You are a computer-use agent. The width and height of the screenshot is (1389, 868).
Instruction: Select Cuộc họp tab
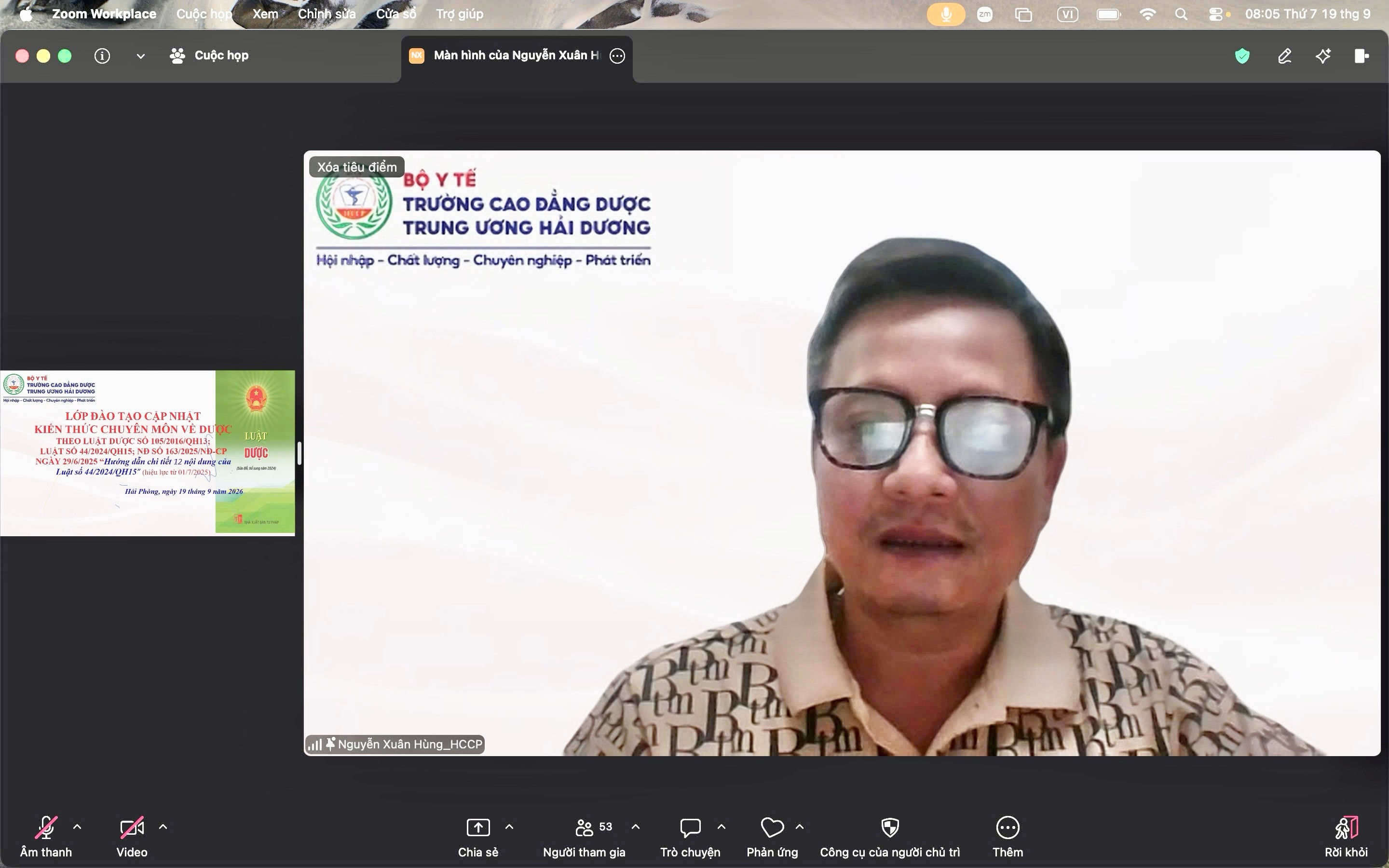click(x=209, y=55)
